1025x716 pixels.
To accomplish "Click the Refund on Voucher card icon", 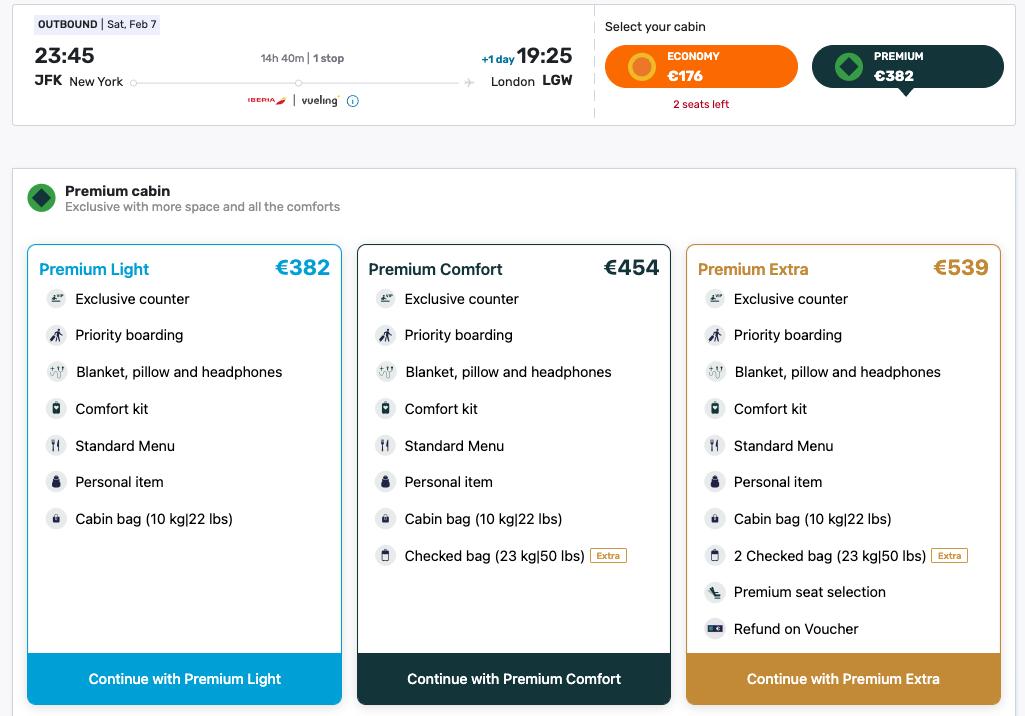I will pyautogui.click(x=715, y=629).
